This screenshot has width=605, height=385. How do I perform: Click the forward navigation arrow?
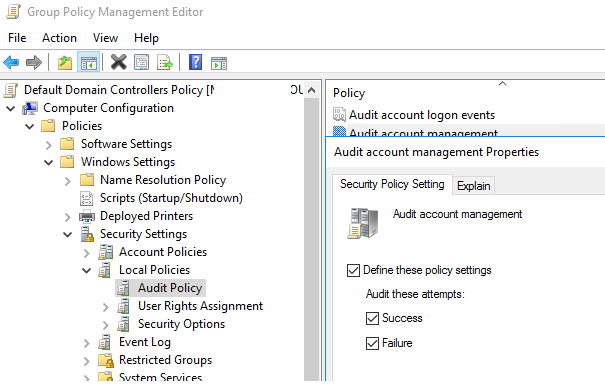[34, 62]
